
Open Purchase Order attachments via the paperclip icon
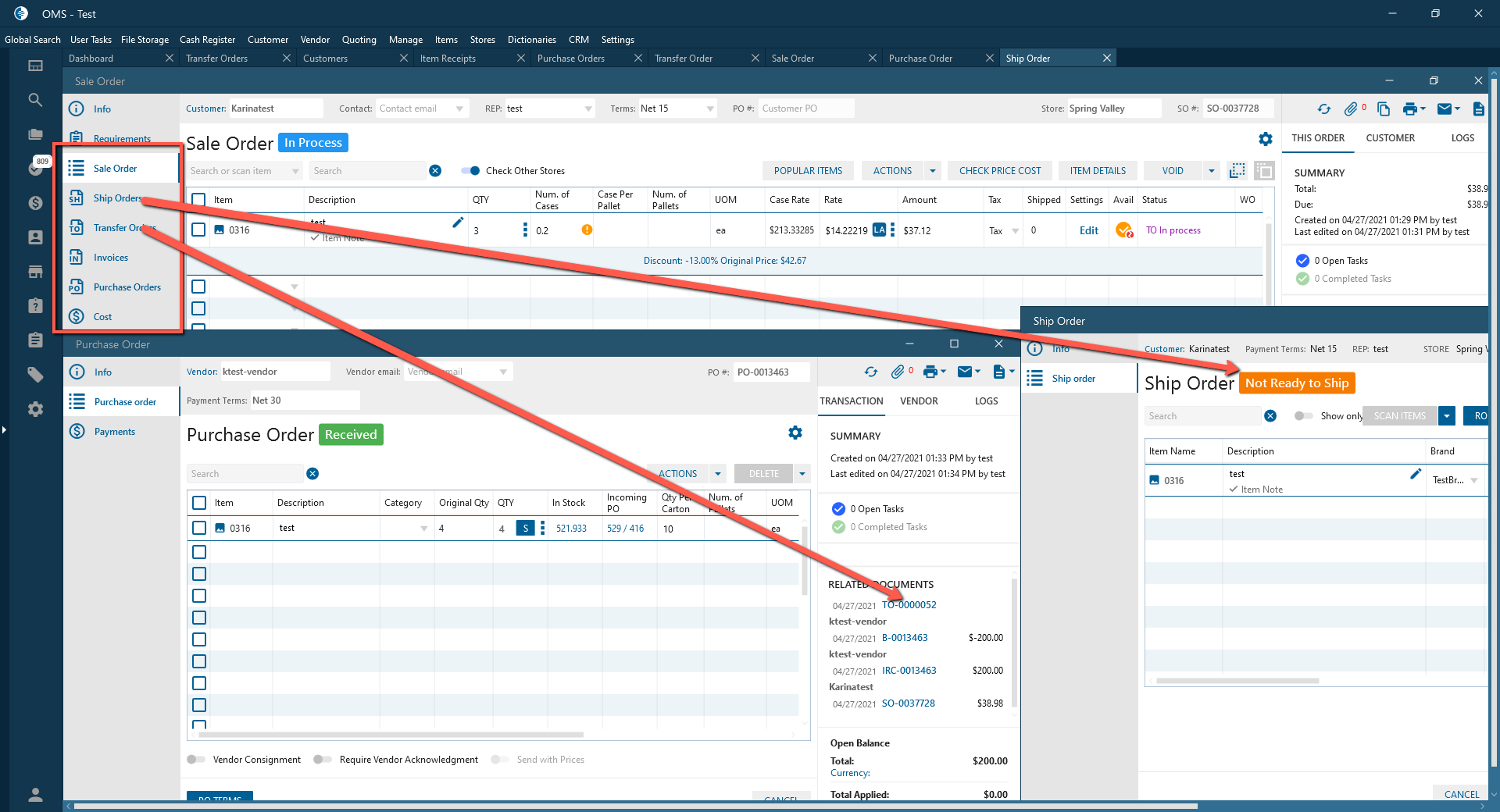(898, 372)
